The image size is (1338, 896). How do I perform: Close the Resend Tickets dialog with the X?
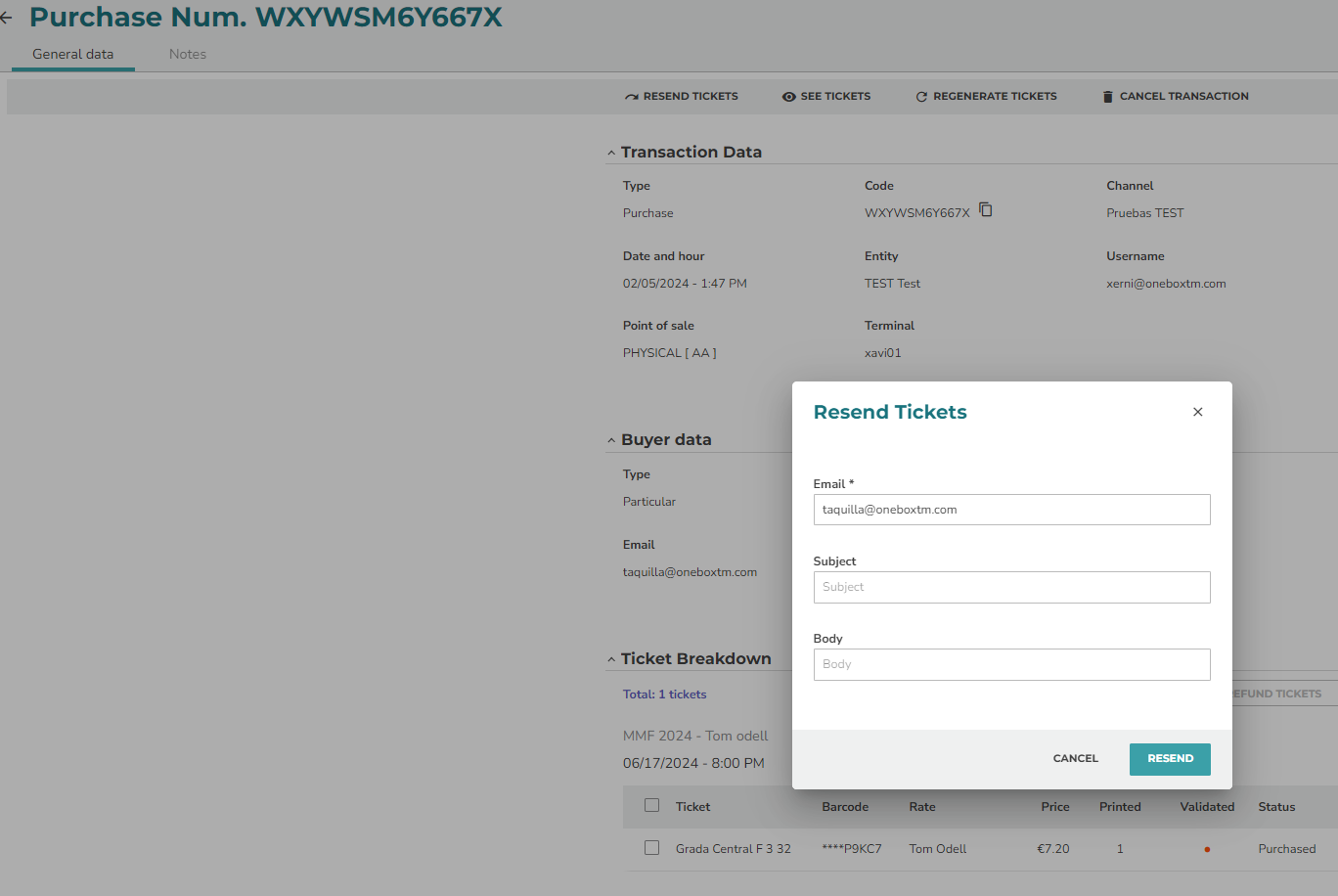tap(1197, 412)
